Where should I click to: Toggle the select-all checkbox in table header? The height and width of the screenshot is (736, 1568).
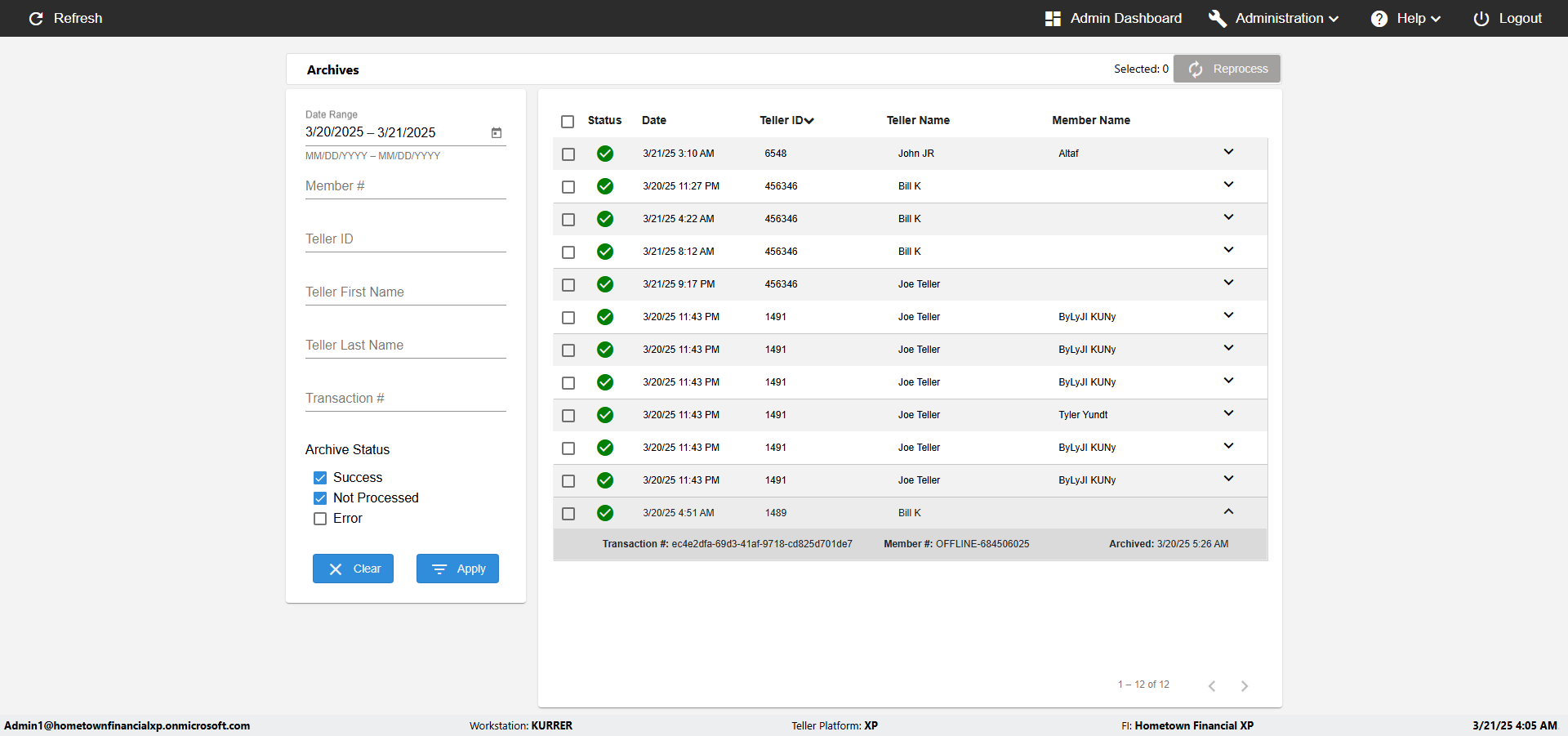[x=568, y=122]
